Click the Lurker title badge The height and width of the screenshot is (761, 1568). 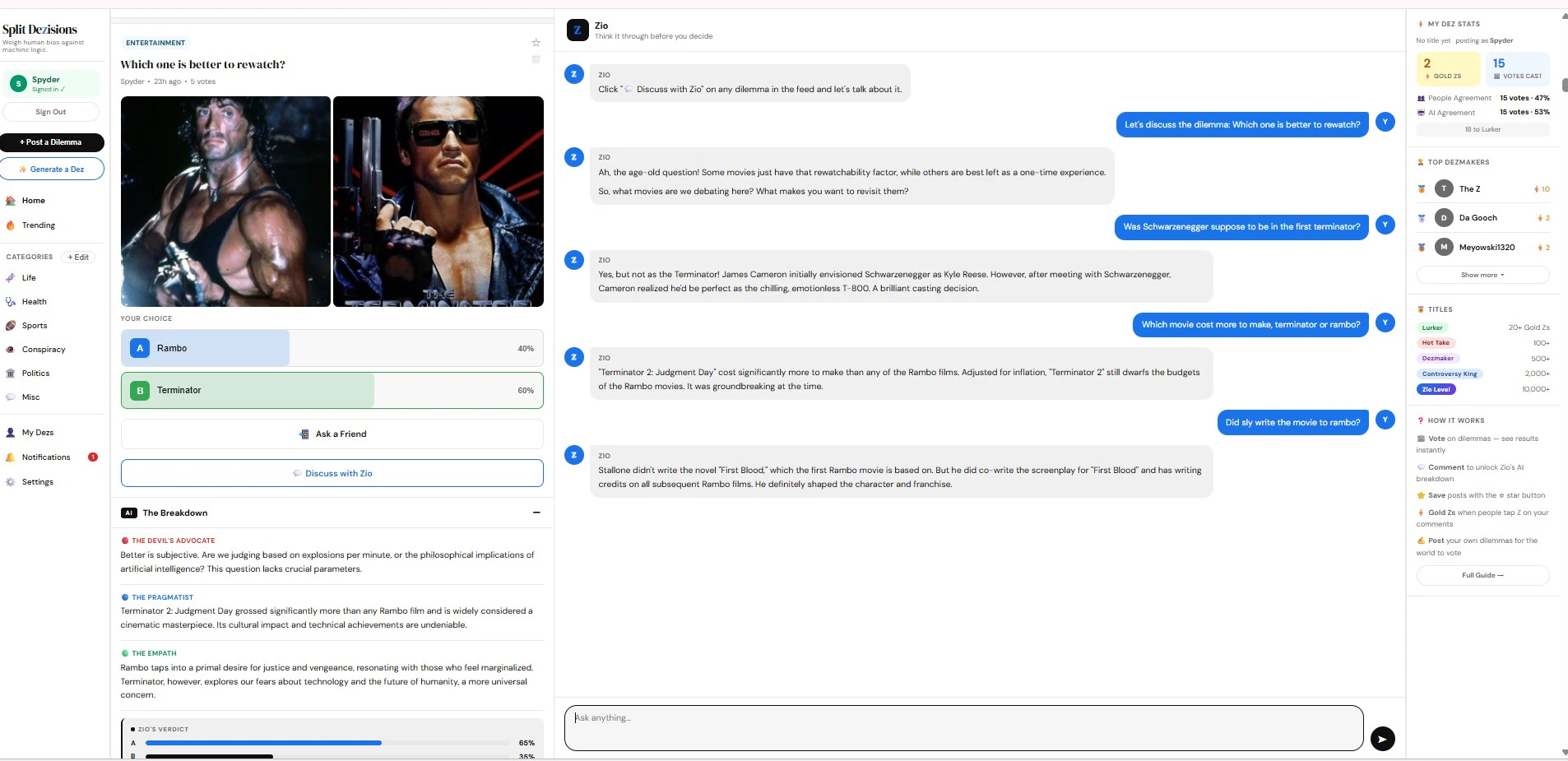click(1432, 327)
